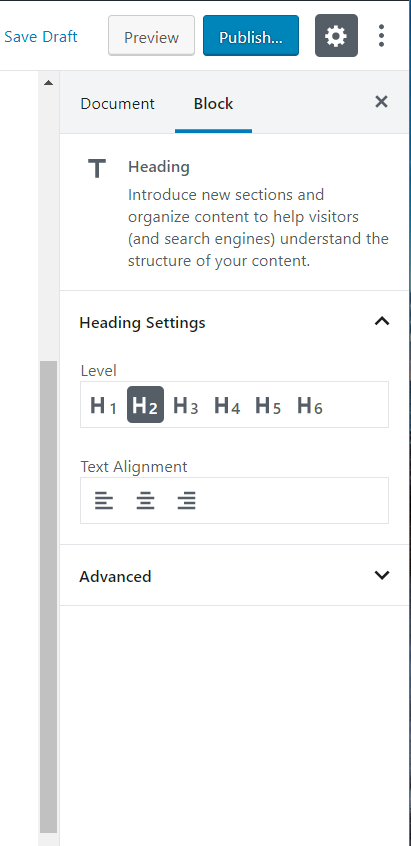This screenshot has width=411, height=846.
Task: Pick the H5 heading level
Action: [268, 405]
